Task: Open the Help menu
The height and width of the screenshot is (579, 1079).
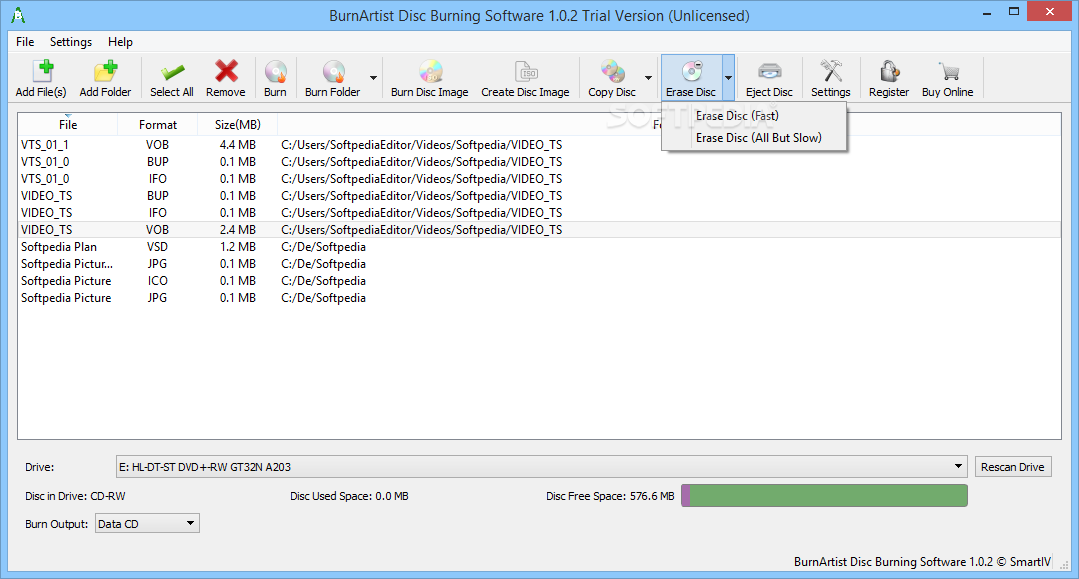Action: 120,42
